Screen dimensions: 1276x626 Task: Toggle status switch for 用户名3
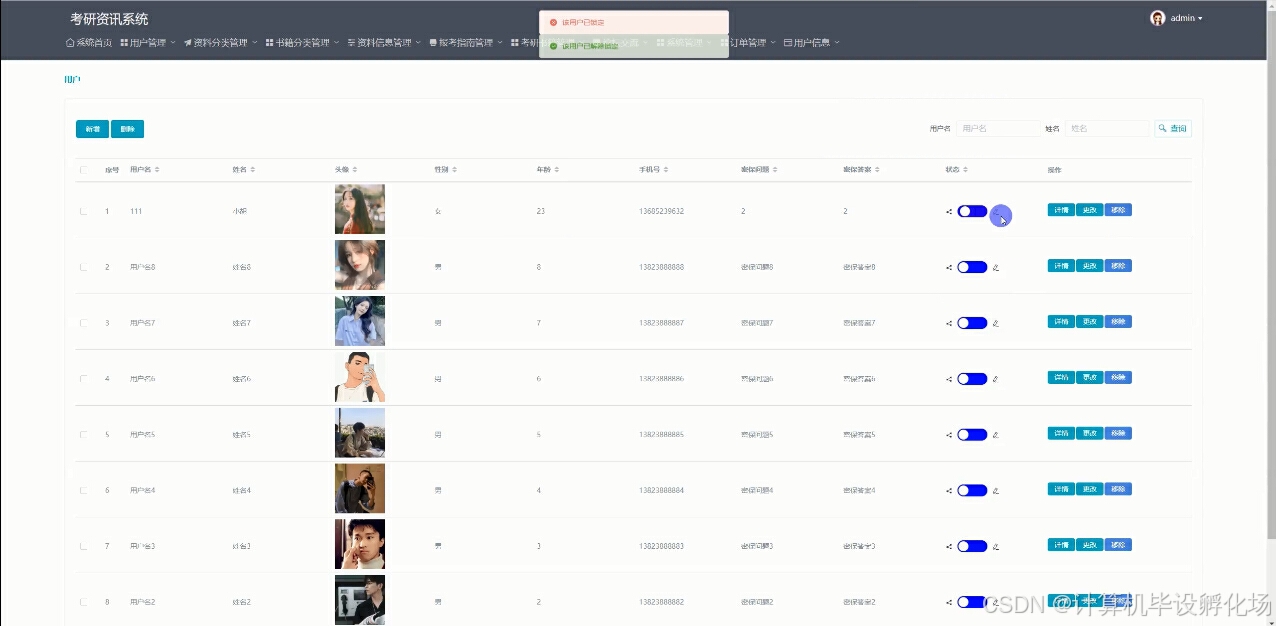[x=972, y=547]
